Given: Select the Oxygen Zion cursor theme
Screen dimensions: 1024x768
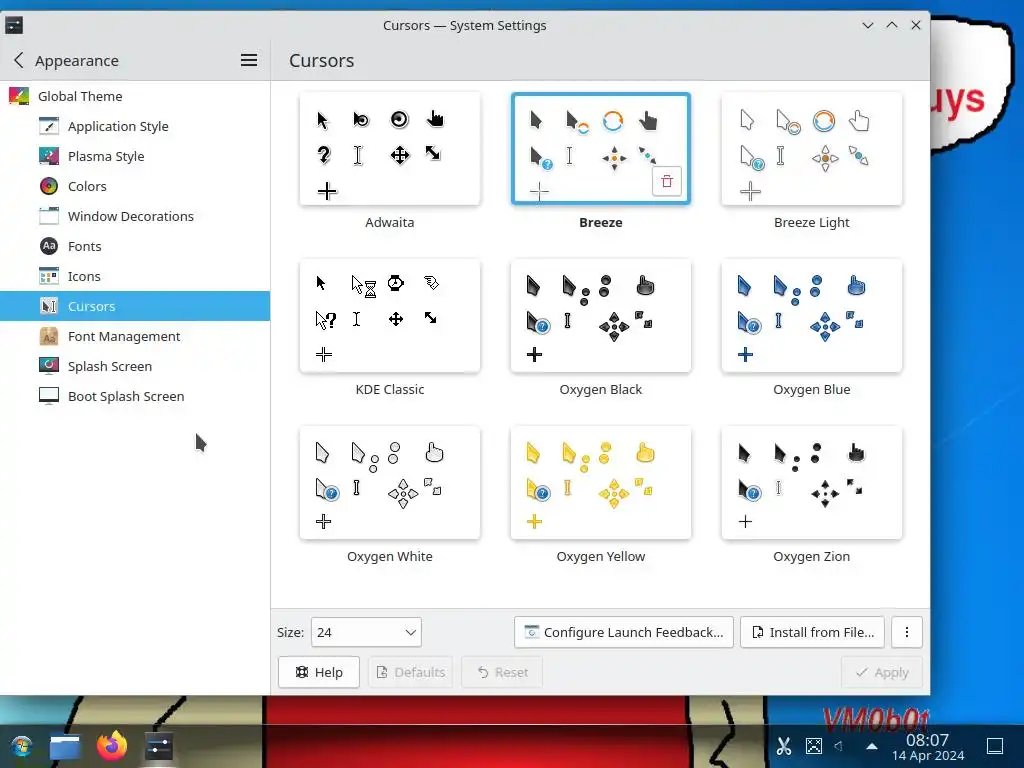Looking at the screenshot, I should (x=812, y=483).
